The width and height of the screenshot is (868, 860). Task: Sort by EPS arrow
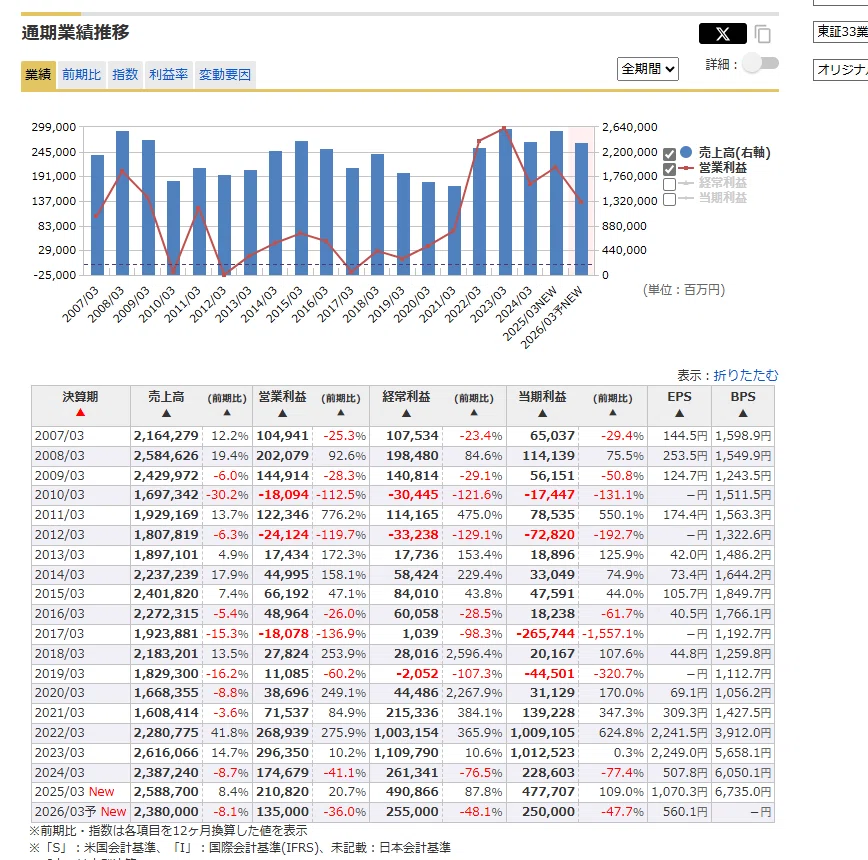tap(679, 413)
